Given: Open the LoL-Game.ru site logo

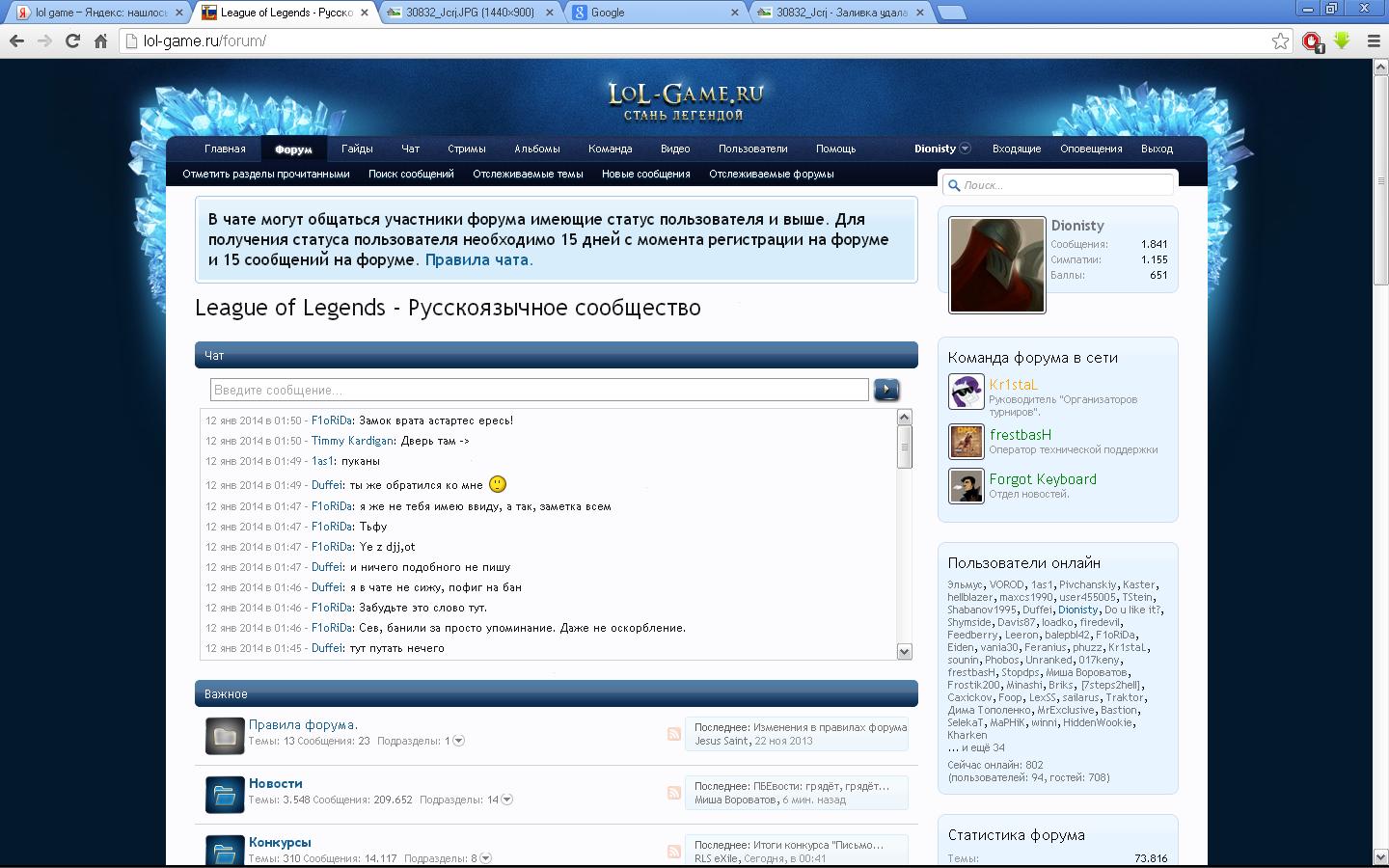Looking at the screenshot, I should 686,102.
